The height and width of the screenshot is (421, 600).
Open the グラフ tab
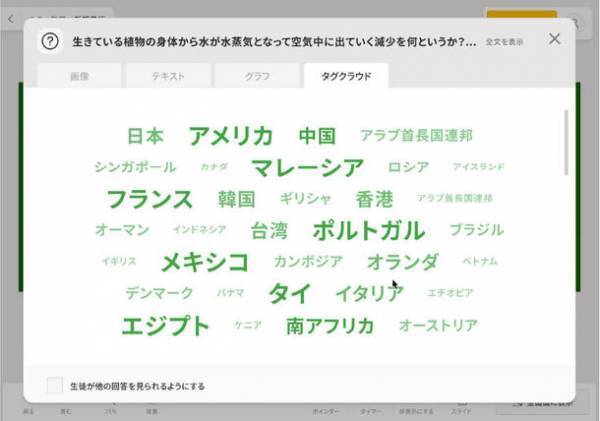click(257, 76)
